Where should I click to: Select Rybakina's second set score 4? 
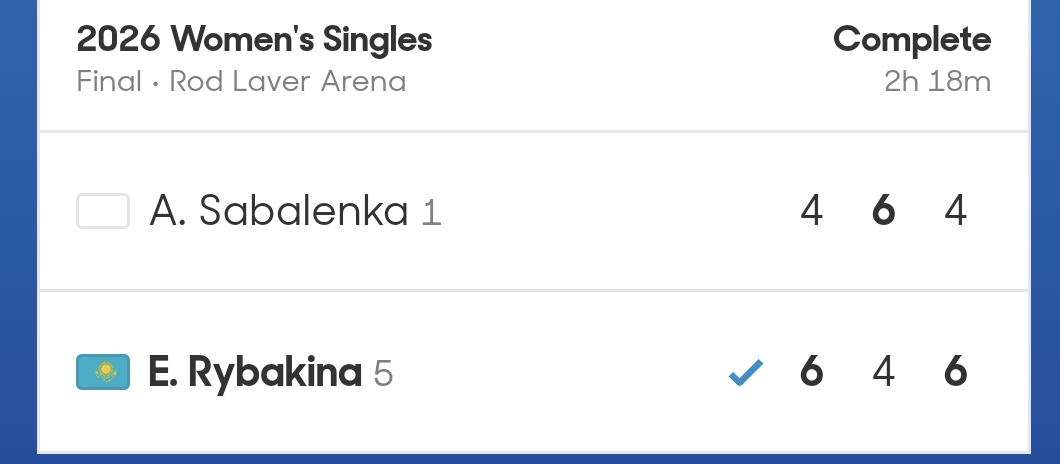coord(883,372)
